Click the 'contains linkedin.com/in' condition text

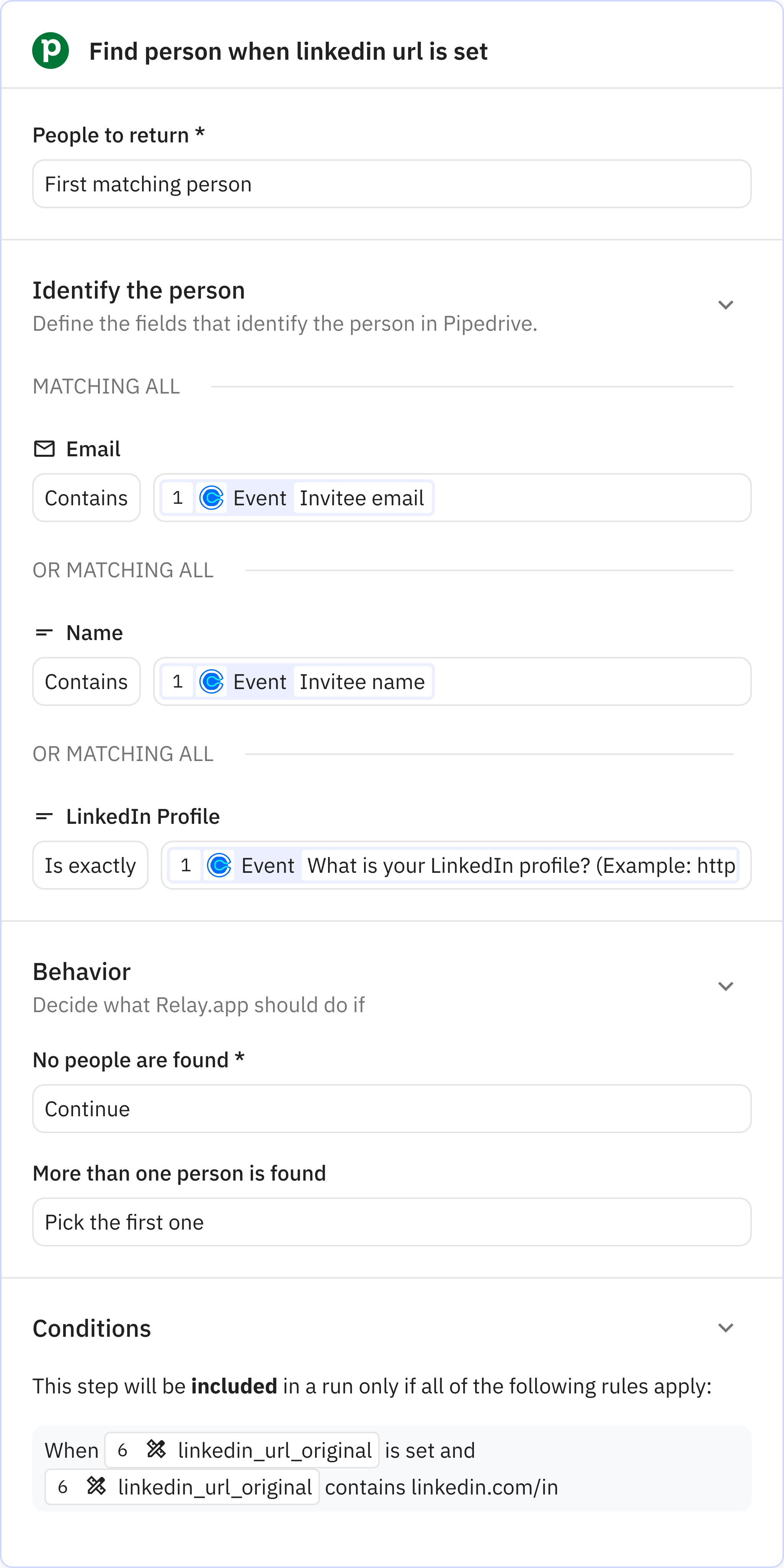(441, 1487)
